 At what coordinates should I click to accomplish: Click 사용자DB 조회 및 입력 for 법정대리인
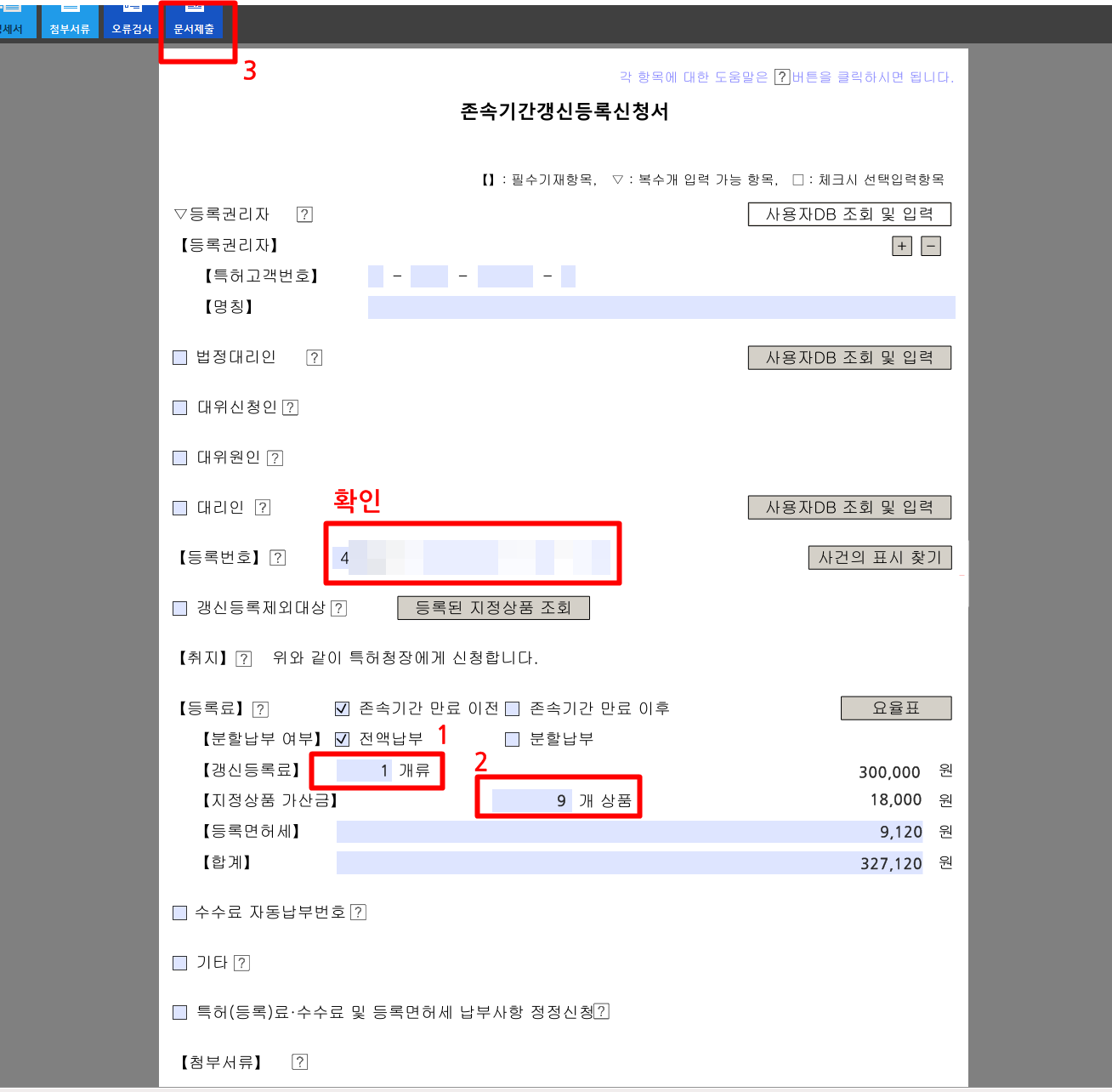pos(849,358)
